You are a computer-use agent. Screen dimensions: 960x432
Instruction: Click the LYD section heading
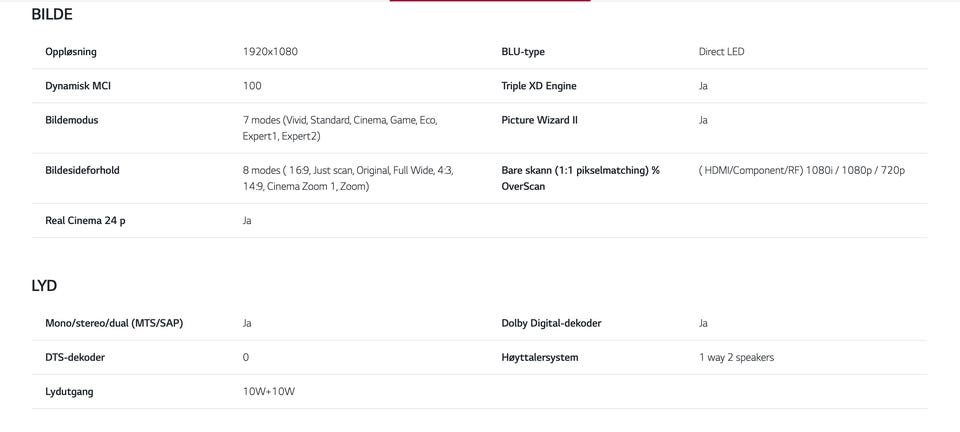coord(44,286)
